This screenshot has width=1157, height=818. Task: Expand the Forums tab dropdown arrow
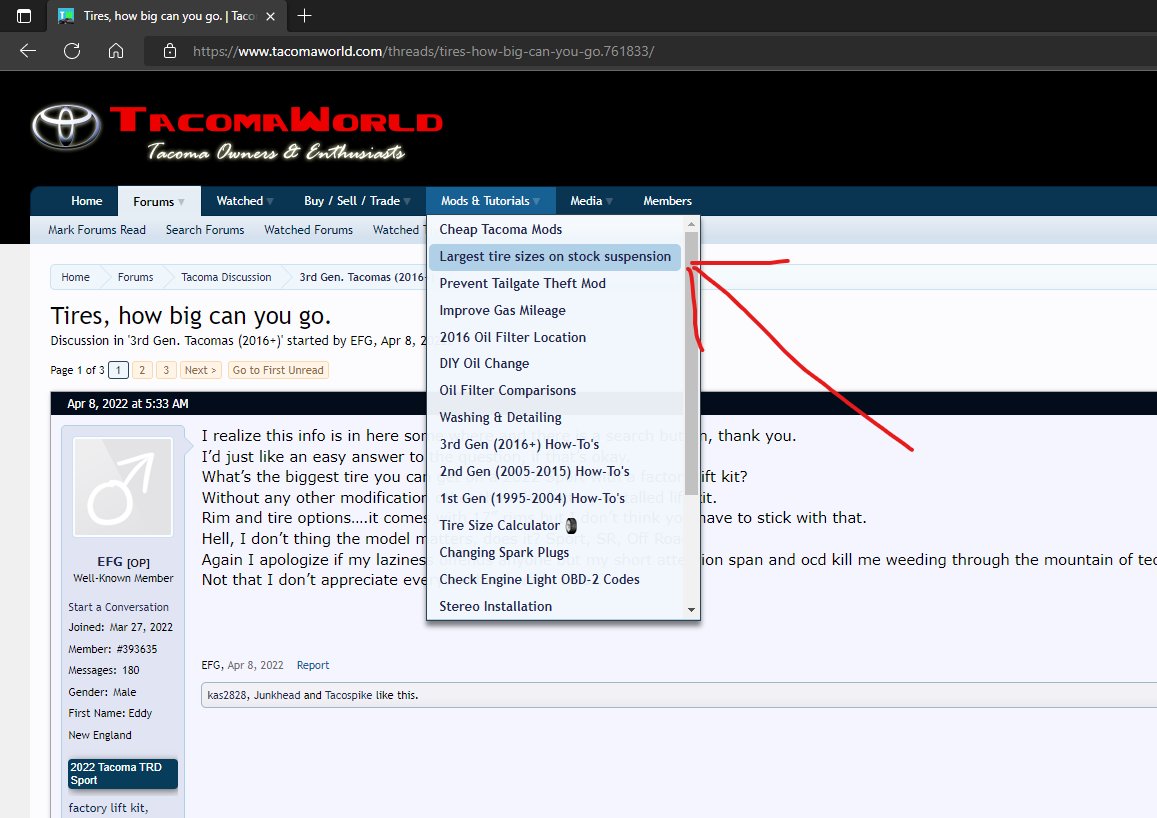pyautogui.click(x=181, y=201)
